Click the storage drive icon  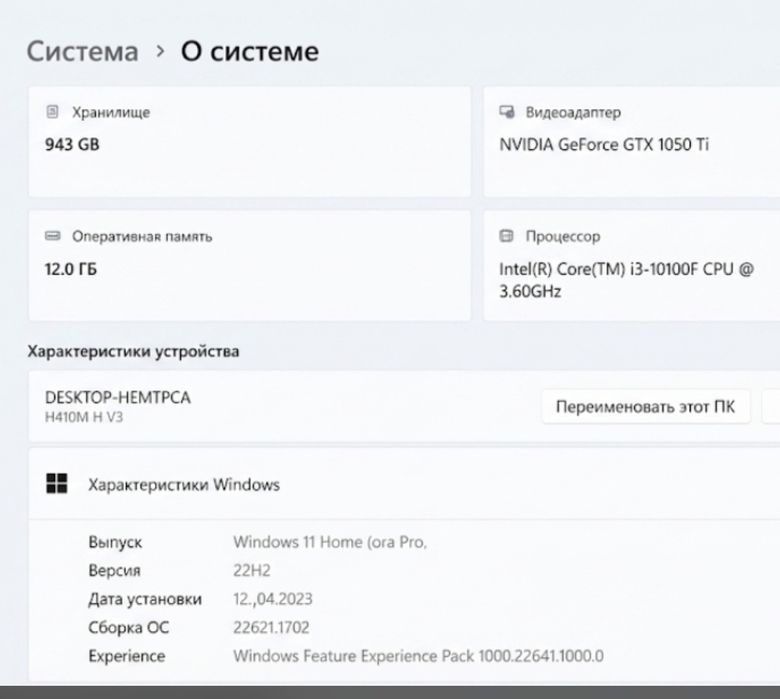pos(52,112)
